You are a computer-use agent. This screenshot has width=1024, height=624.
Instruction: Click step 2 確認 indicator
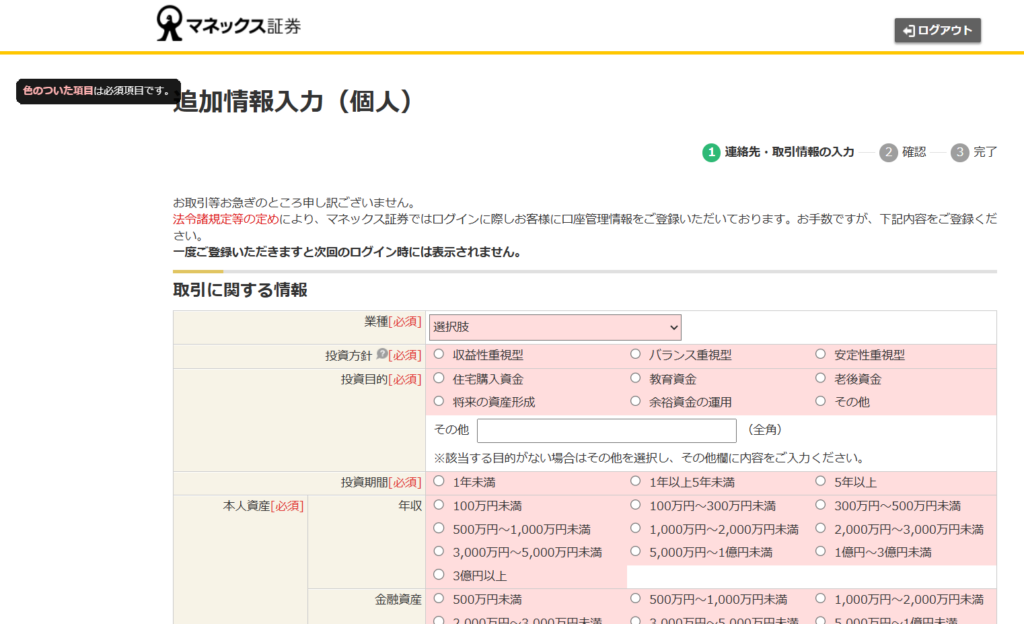(889, 152)
